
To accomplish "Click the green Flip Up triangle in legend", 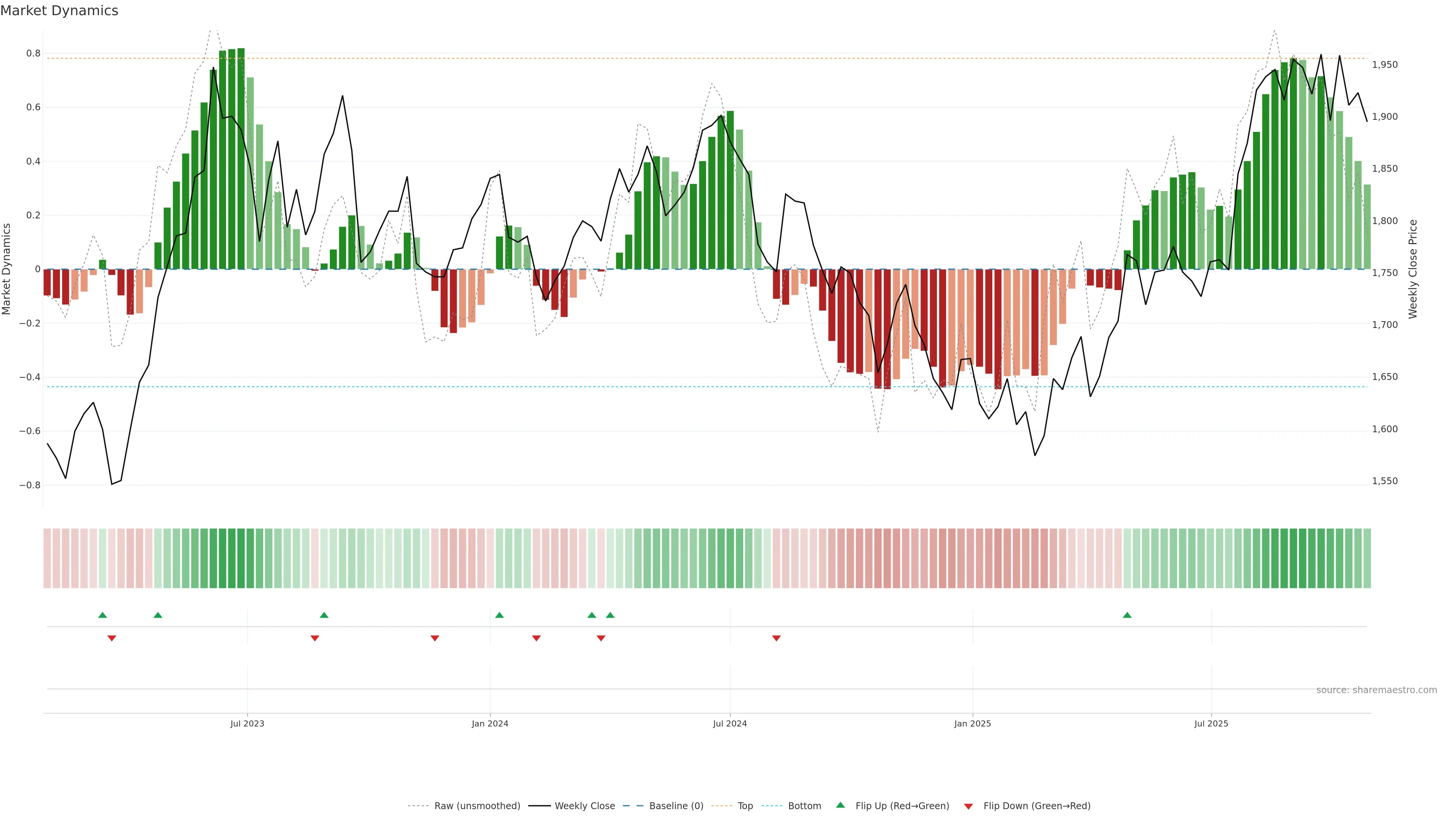I will pos(841,805).
